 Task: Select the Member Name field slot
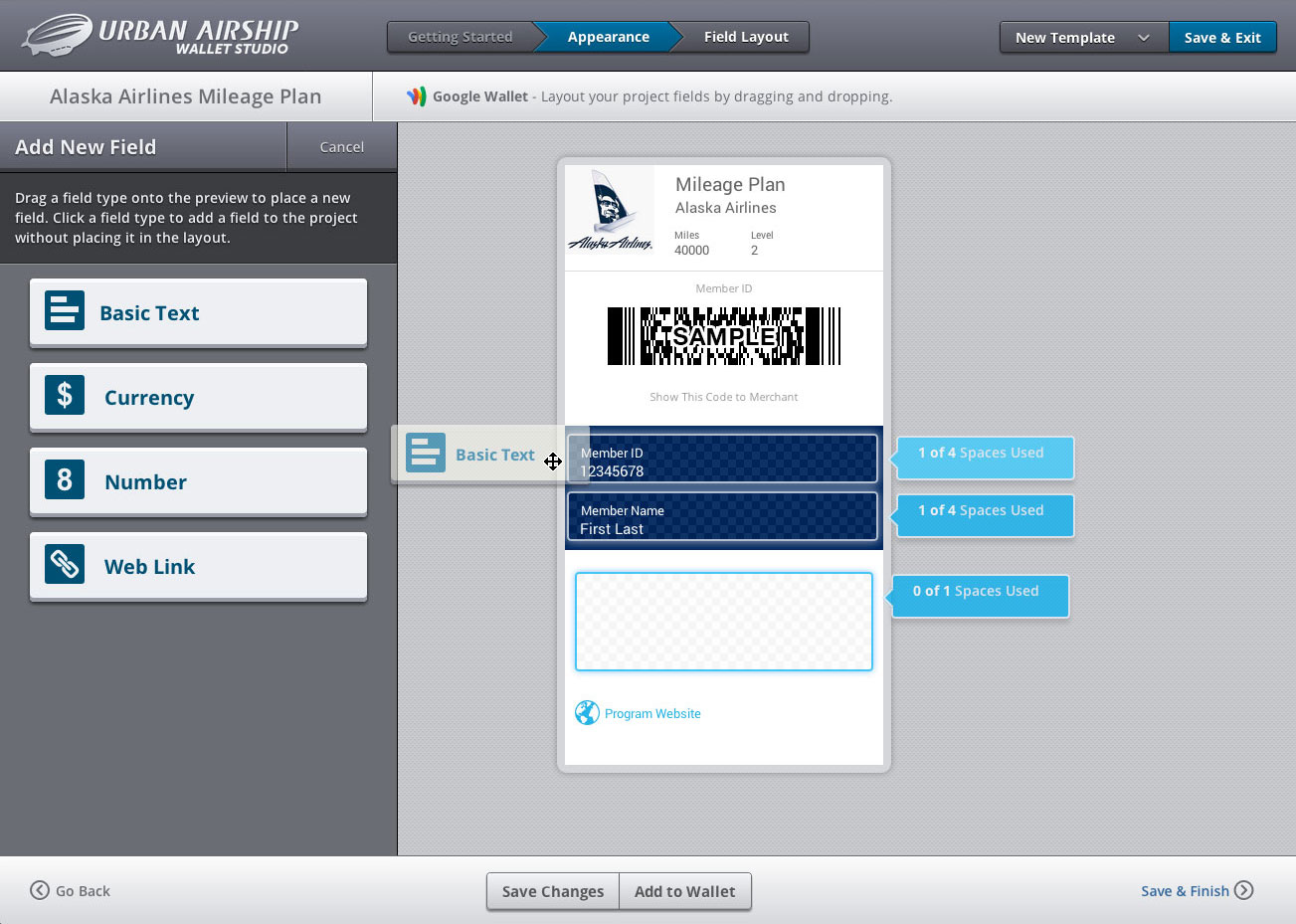coord(722,516)
